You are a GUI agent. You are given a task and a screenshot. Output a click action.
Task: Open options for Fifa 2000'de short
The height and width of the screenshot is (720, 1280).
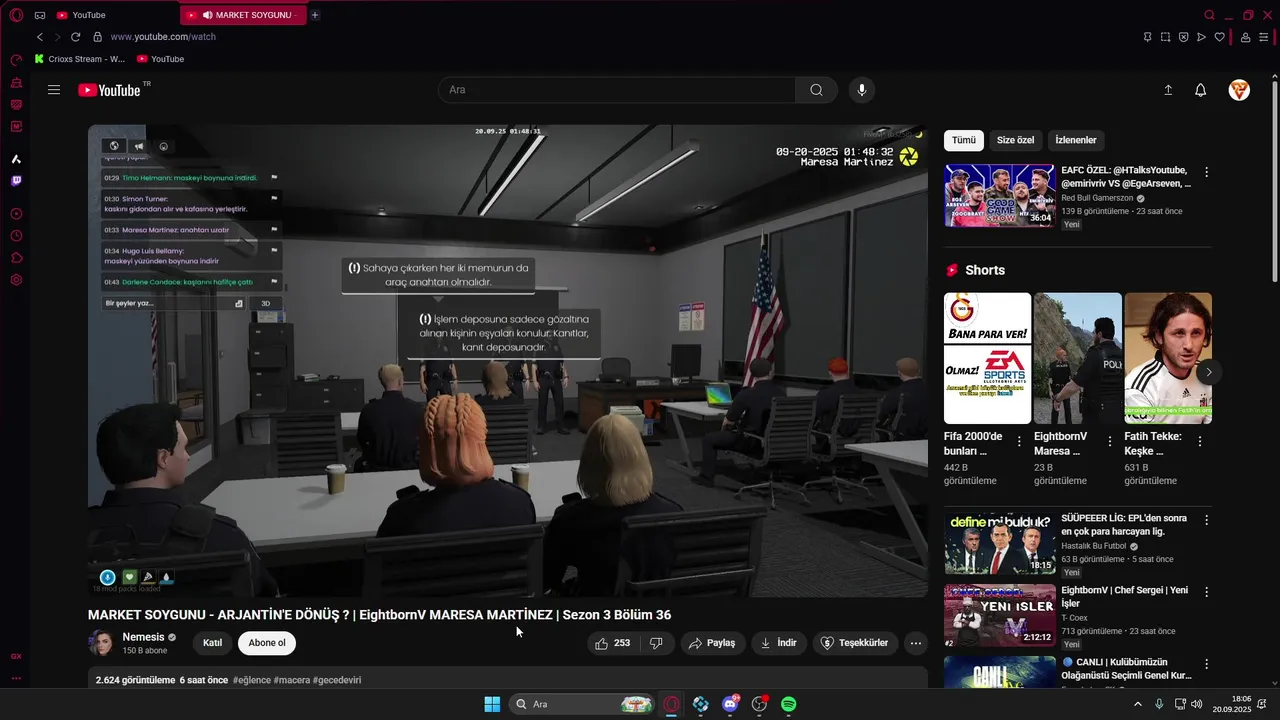pos(1019,441)
